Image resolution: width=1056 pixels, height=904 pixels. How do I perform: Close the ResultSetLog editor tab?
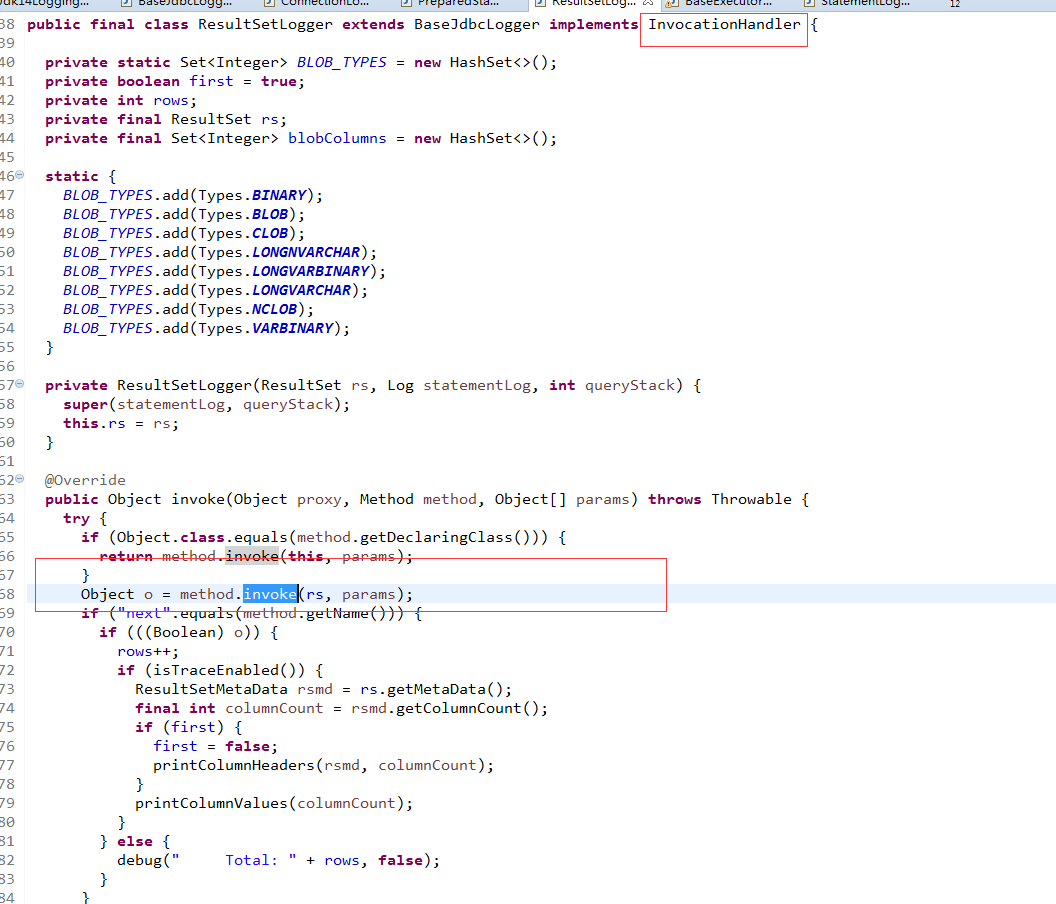point(646,4)
